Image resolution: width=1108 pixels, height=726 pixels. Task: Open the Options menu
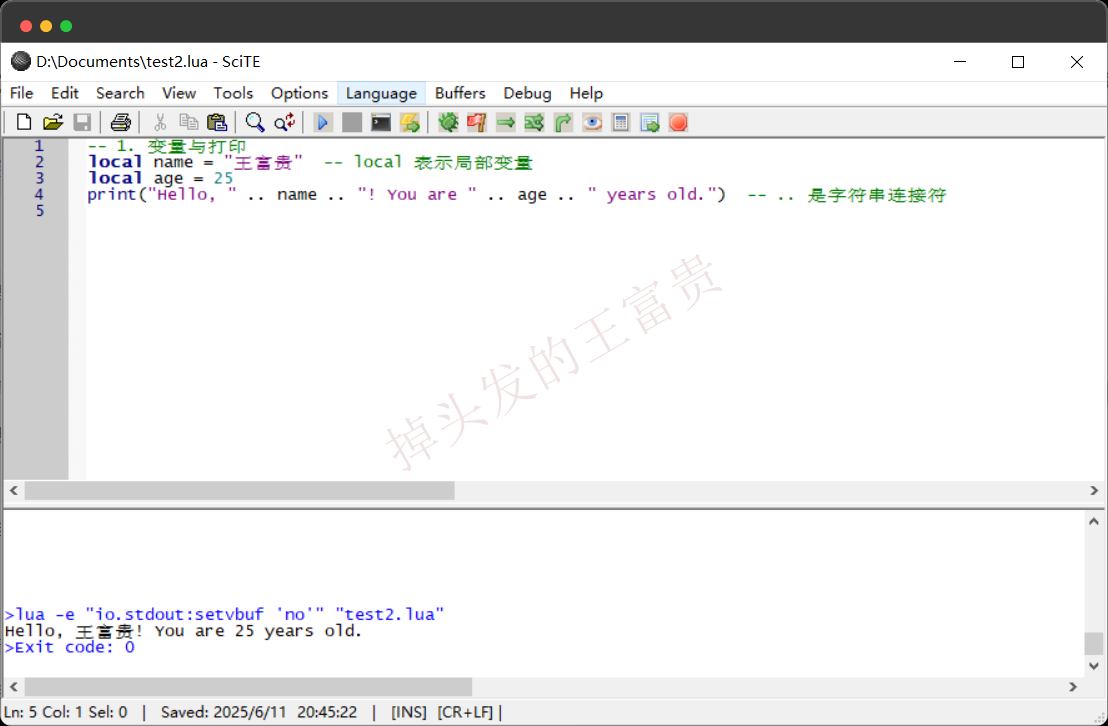(300, 93)
